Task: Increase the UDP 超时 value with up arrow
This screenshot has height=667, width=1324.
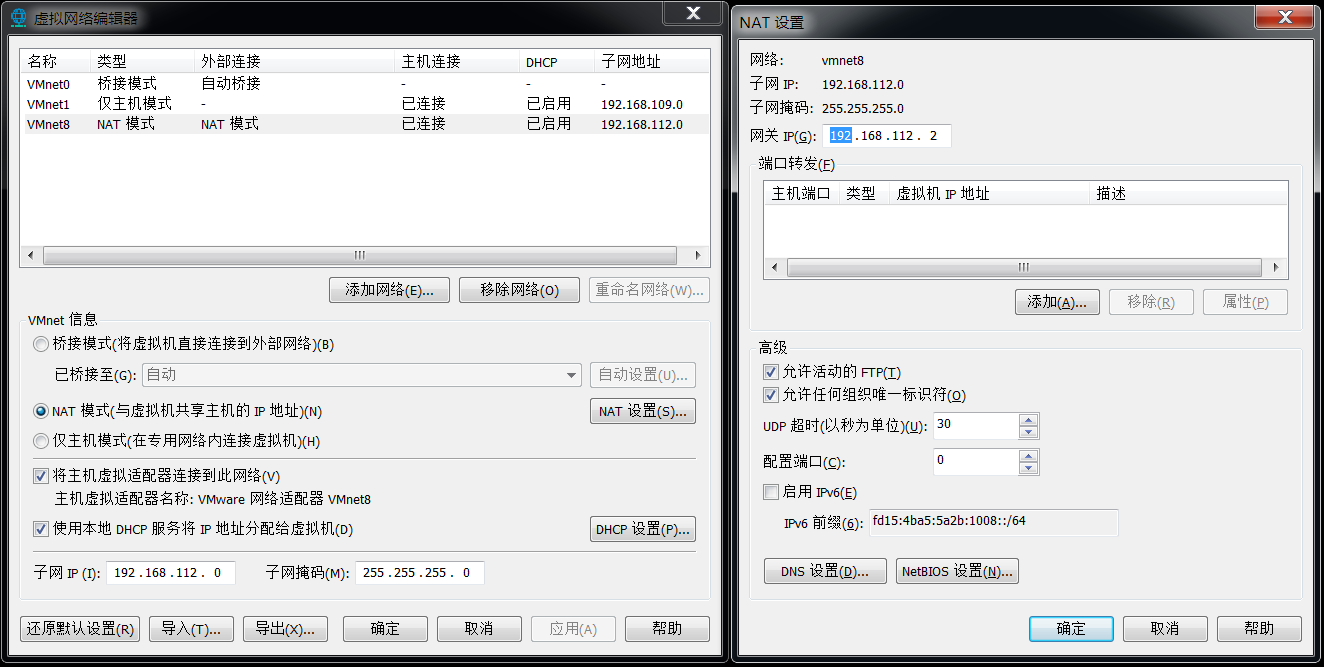Action: click(1028, 420)
